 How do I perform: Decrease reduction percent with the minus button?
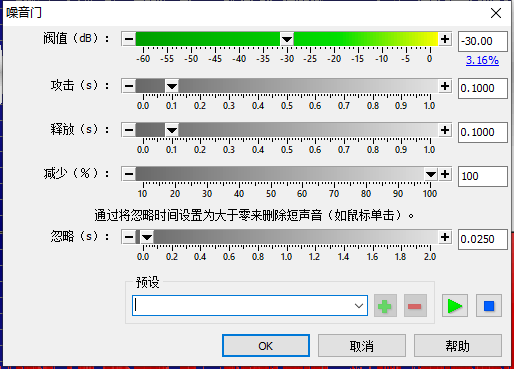click(129, 174)
